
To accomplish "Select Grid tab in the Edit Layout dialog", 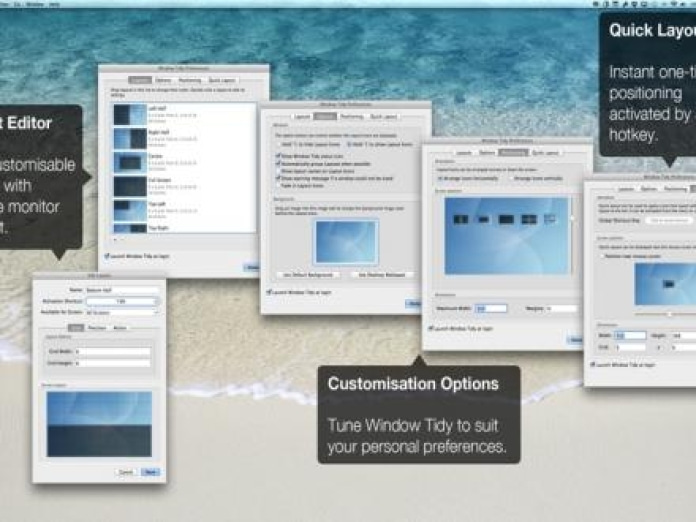I will pyautogui.click(x=76, y=328).
